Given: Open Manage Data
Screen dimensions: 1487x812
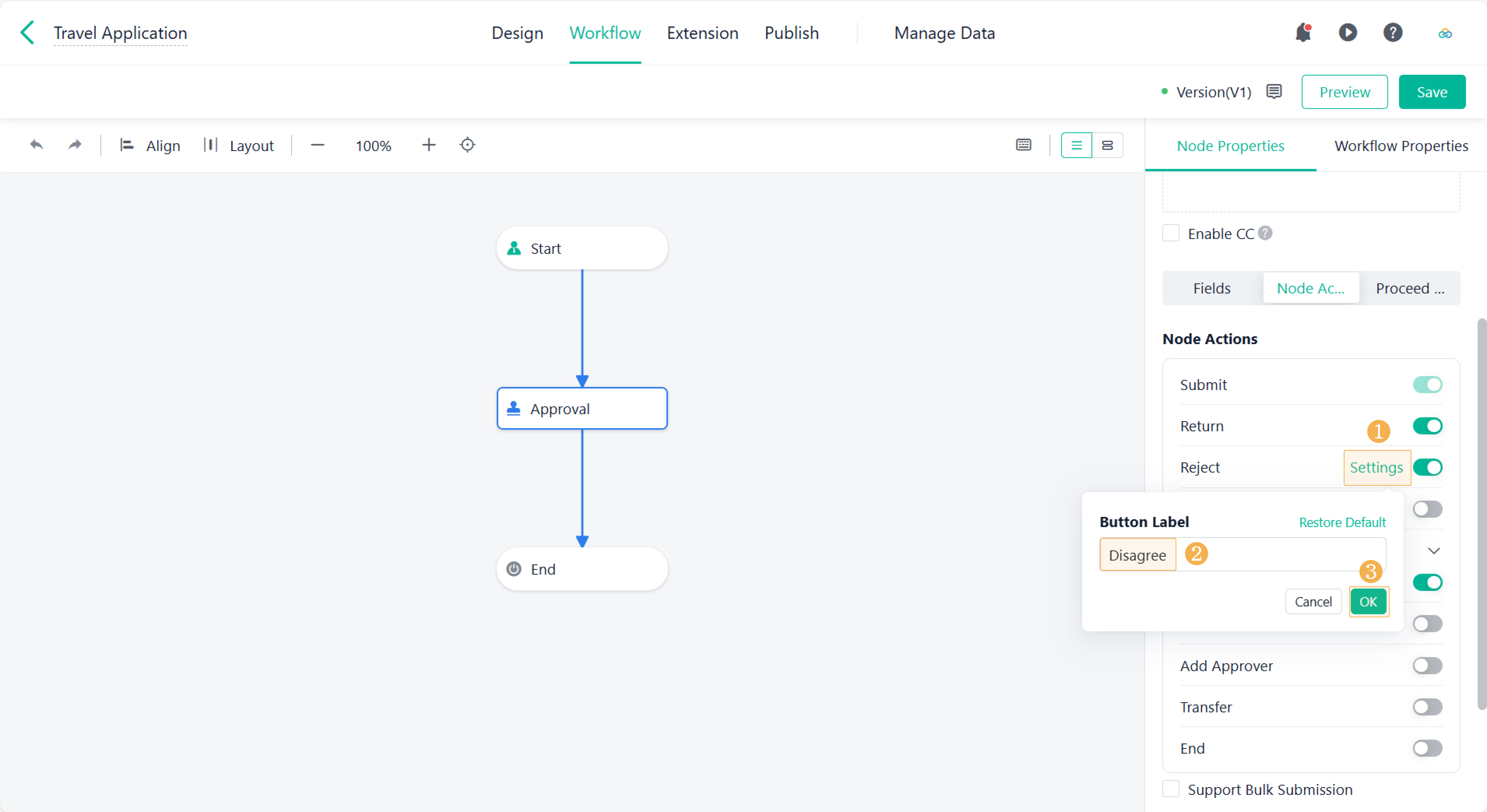Looking at the screenshot, I should [944, 33].
